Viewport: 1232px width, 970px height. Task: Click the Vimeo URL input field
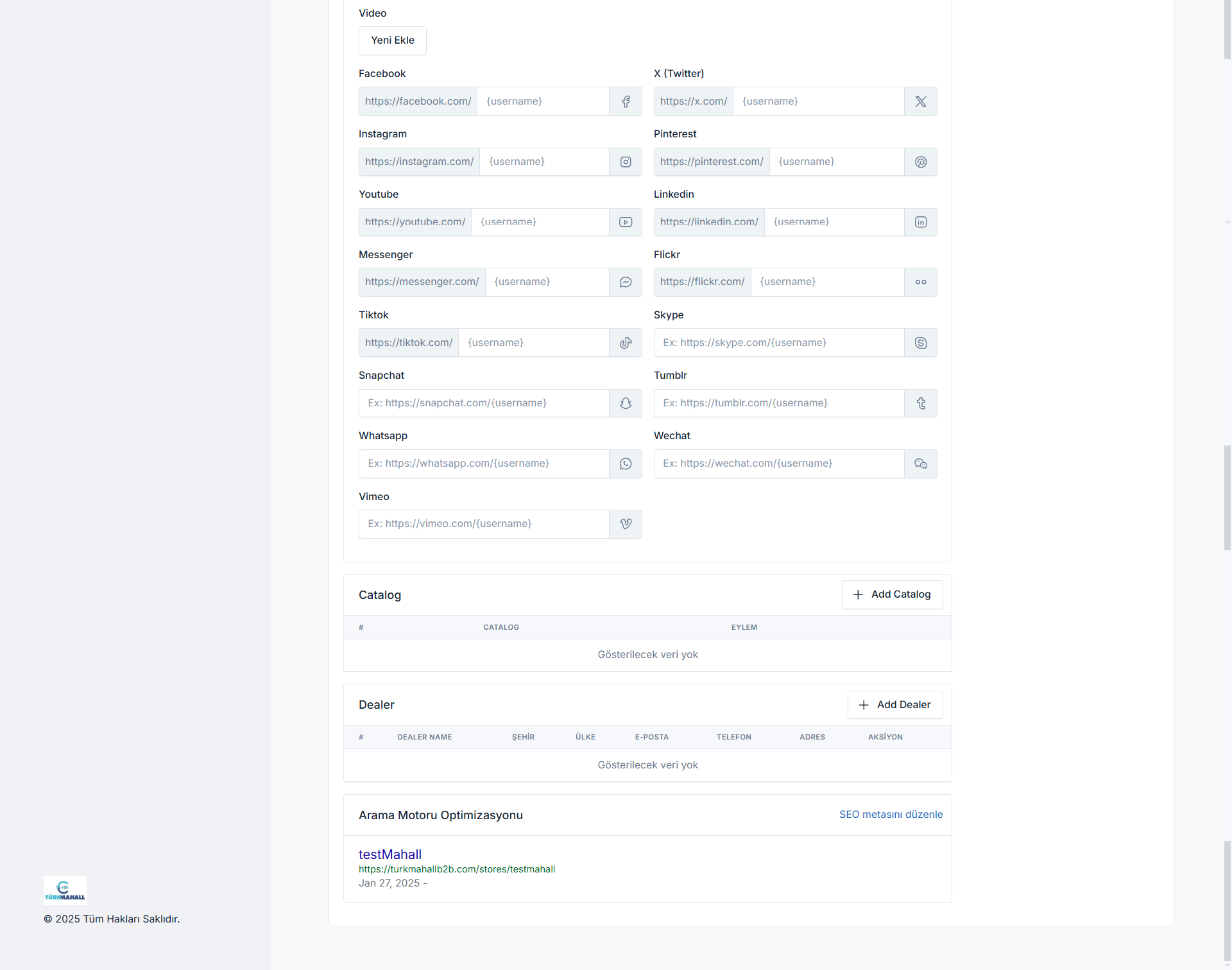click(484, 524)
